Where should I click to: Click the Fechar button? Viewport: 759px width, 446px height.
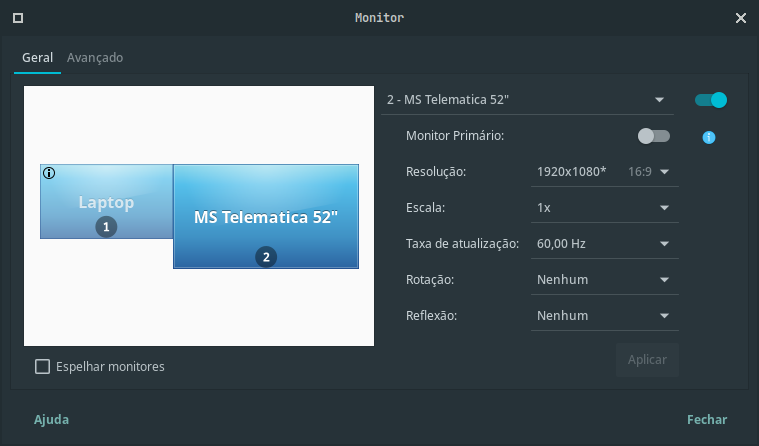(707, 419)
